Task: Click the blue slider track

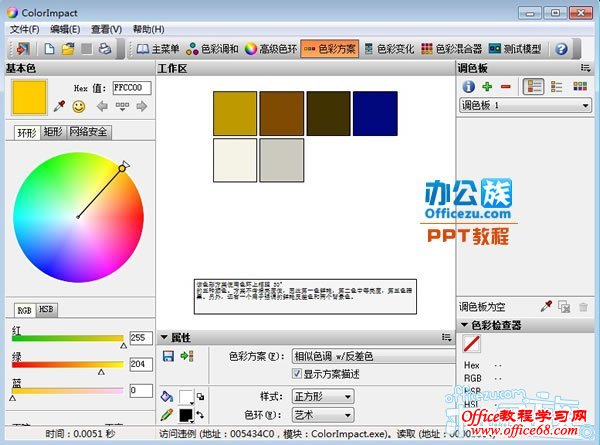Action: (68, 391)
